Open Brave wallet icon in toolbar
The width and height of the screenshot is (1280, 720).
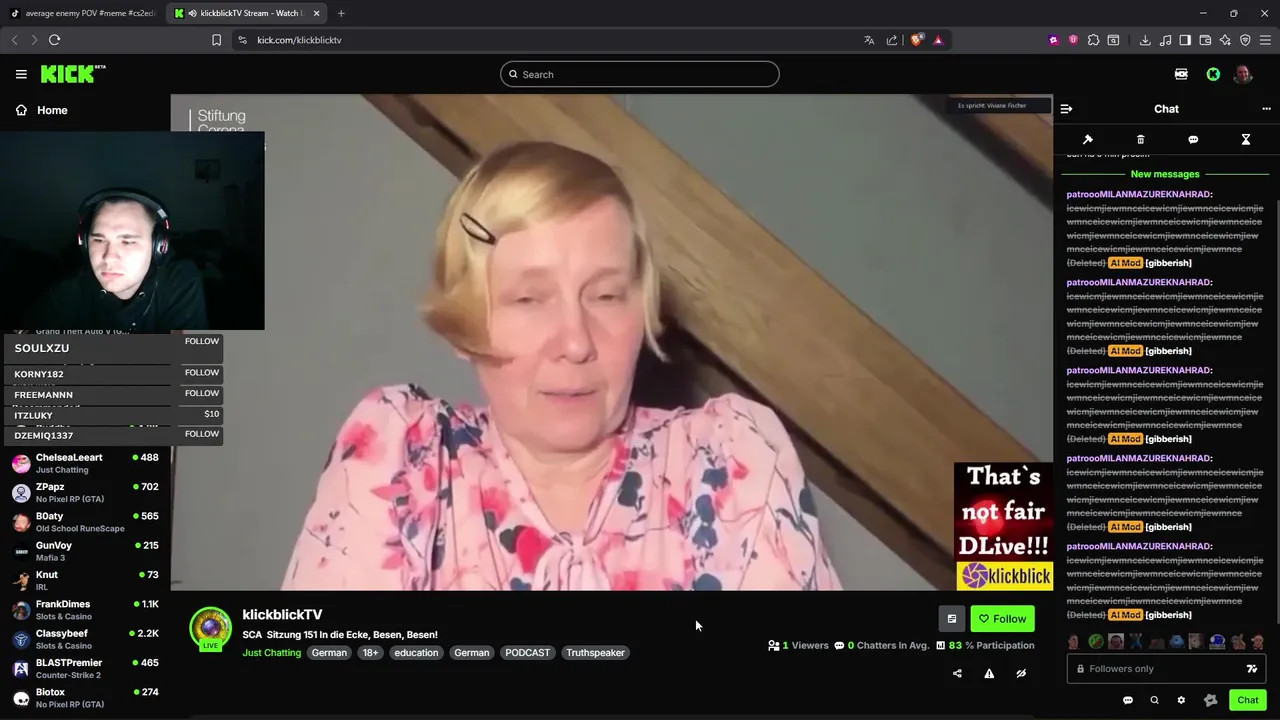(1205, 40)
